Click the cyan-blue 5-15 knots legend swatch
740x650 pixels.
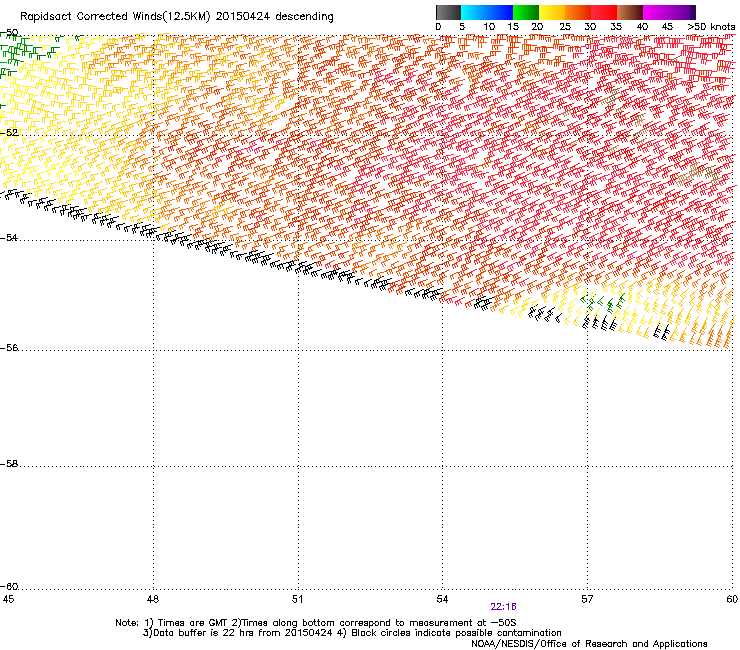pyautogui.click(x=487, y=12)
